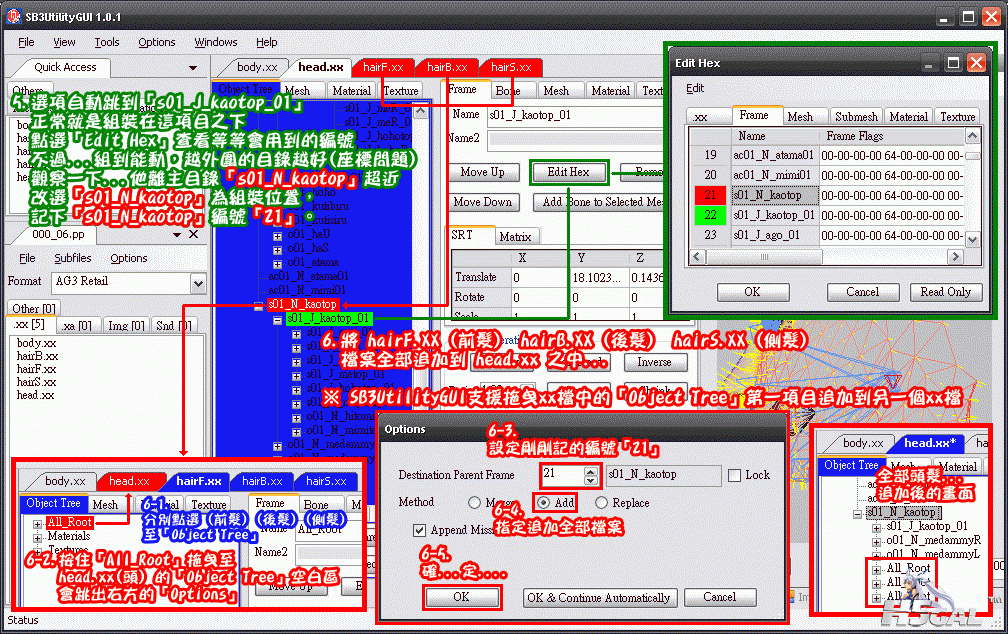This screenshot has height=634, width=1008.
Task: Select hairB.xx in the .xx subfile list
Action: click(37, 356)
